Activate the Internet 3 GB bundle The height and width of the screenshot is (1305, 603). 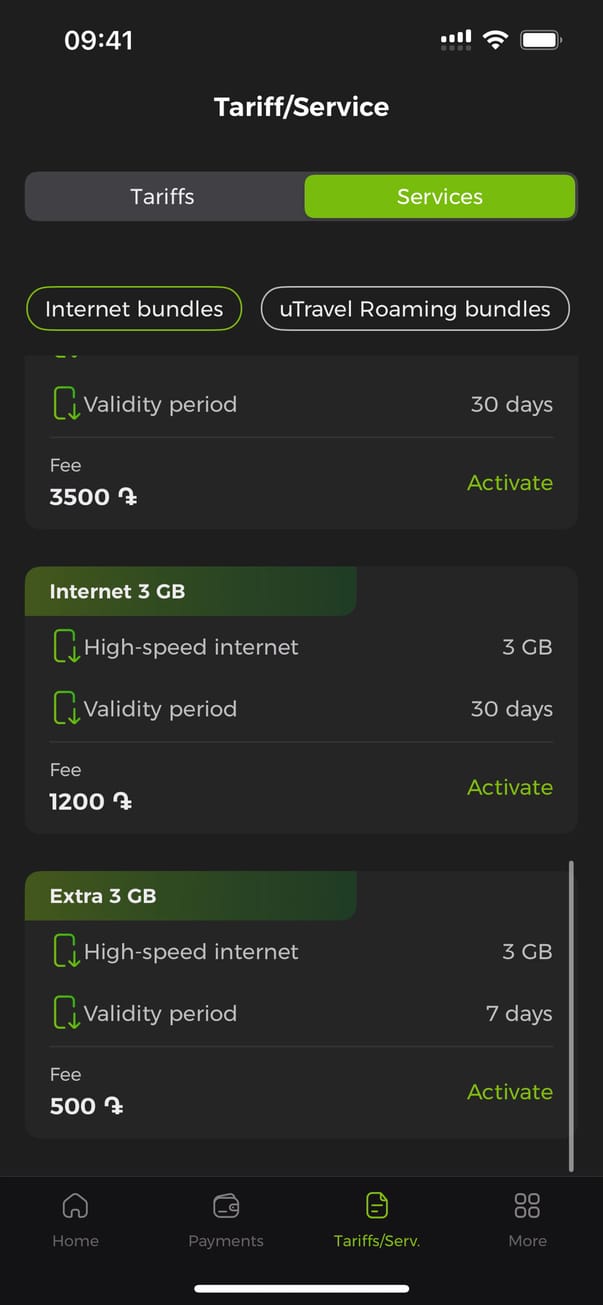(x=510, y=788)
